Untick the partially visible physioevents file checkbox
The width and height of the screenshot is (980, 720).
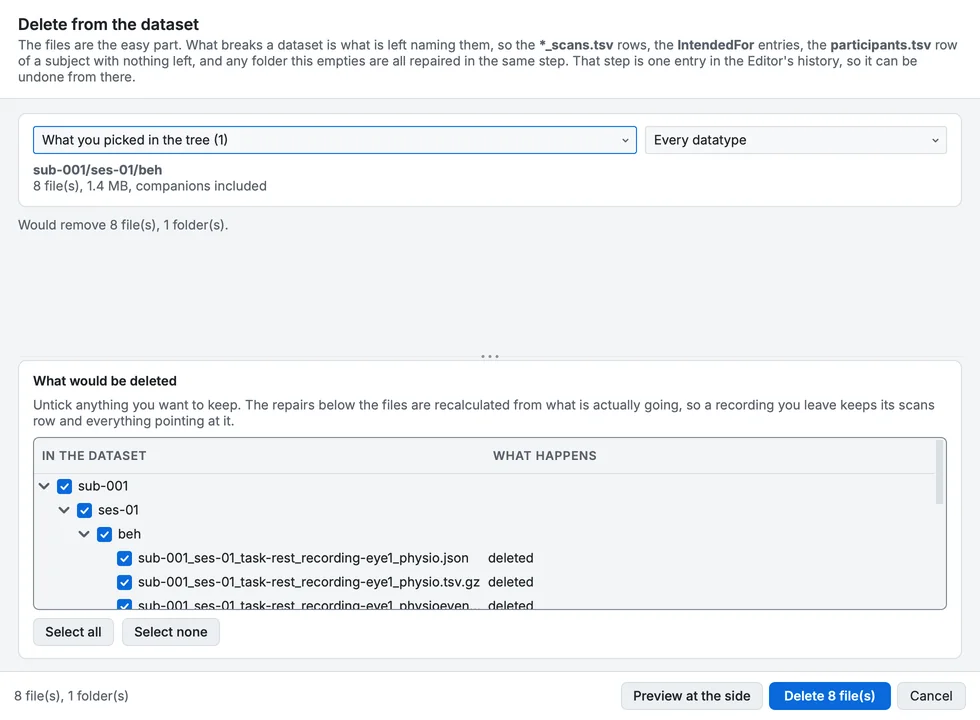point(124,604)
